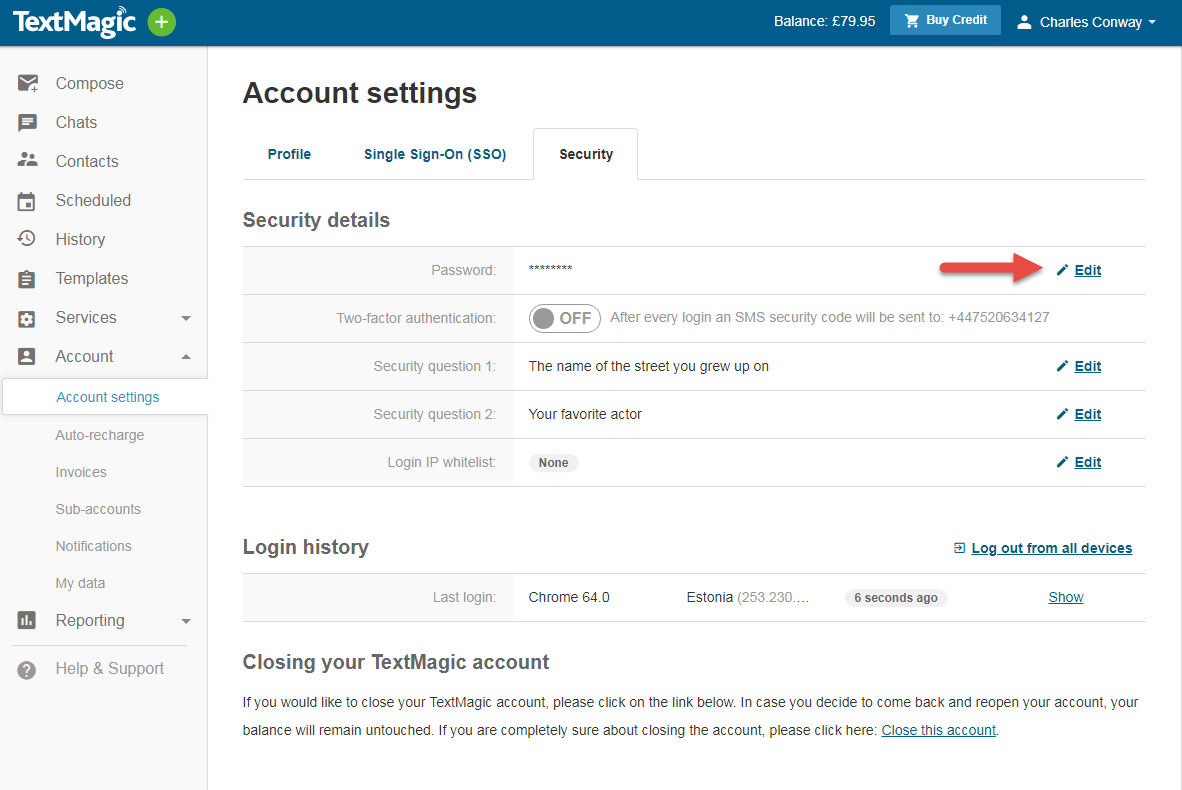The height and width of the screenshot is (790, 1182).
Task: Open the Scheduled messages calendar icon
Action: coord(27,201)
